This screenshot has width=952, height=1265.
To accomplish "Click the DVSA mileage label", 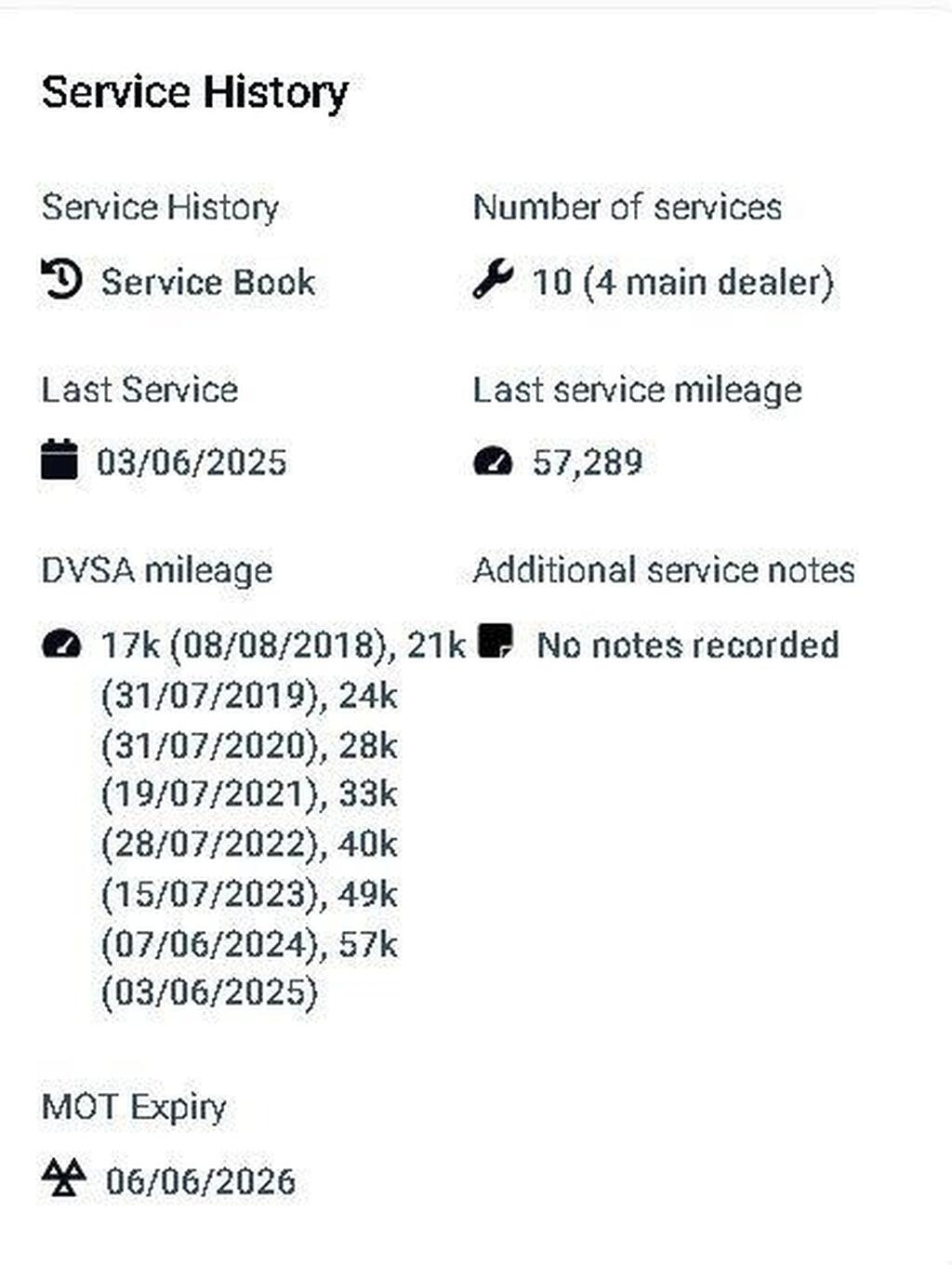I will pos(157,571).
